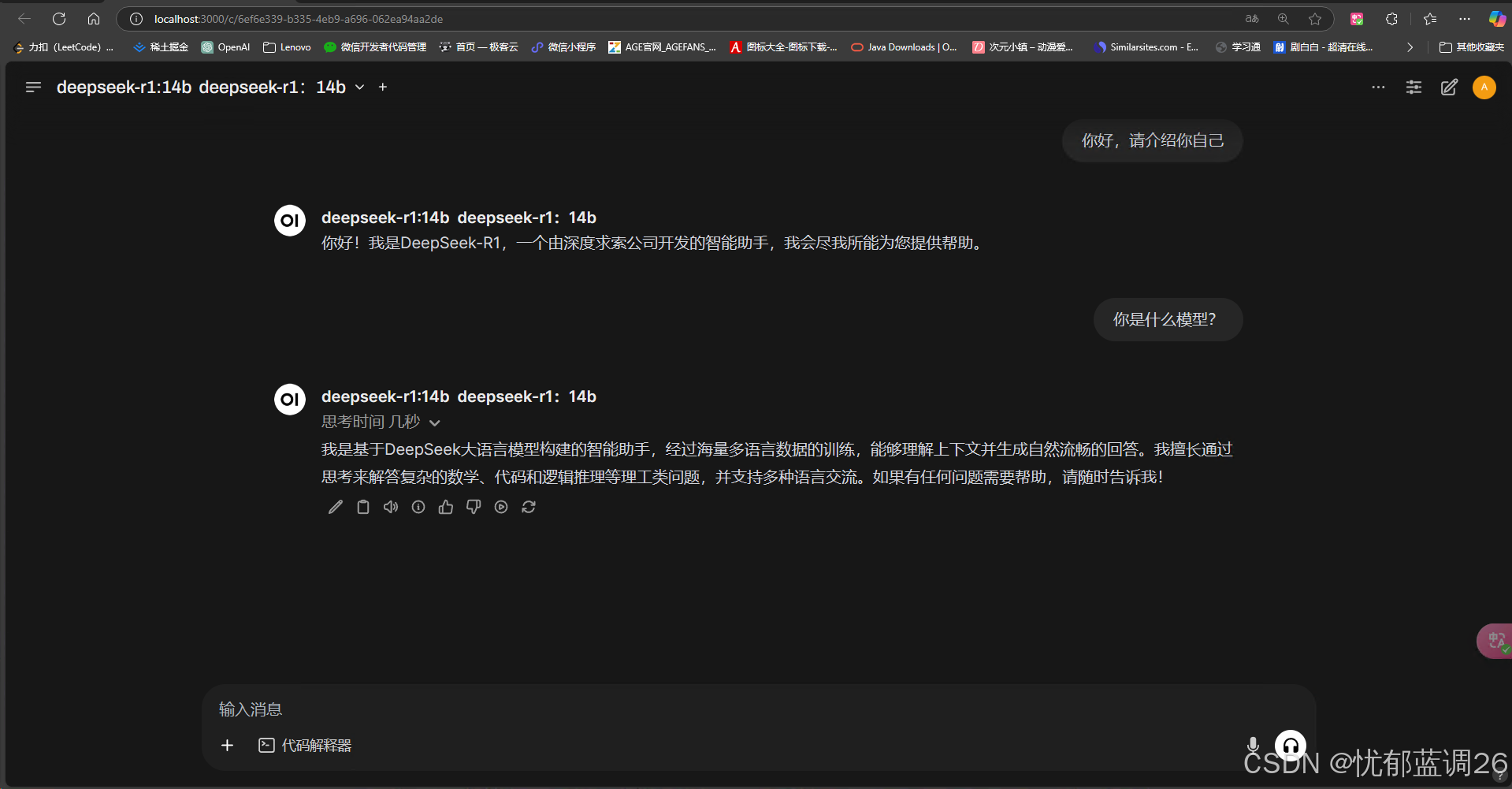Open the 其他收藏夹 folder

pyautogui.click(x=1471, y=47)
